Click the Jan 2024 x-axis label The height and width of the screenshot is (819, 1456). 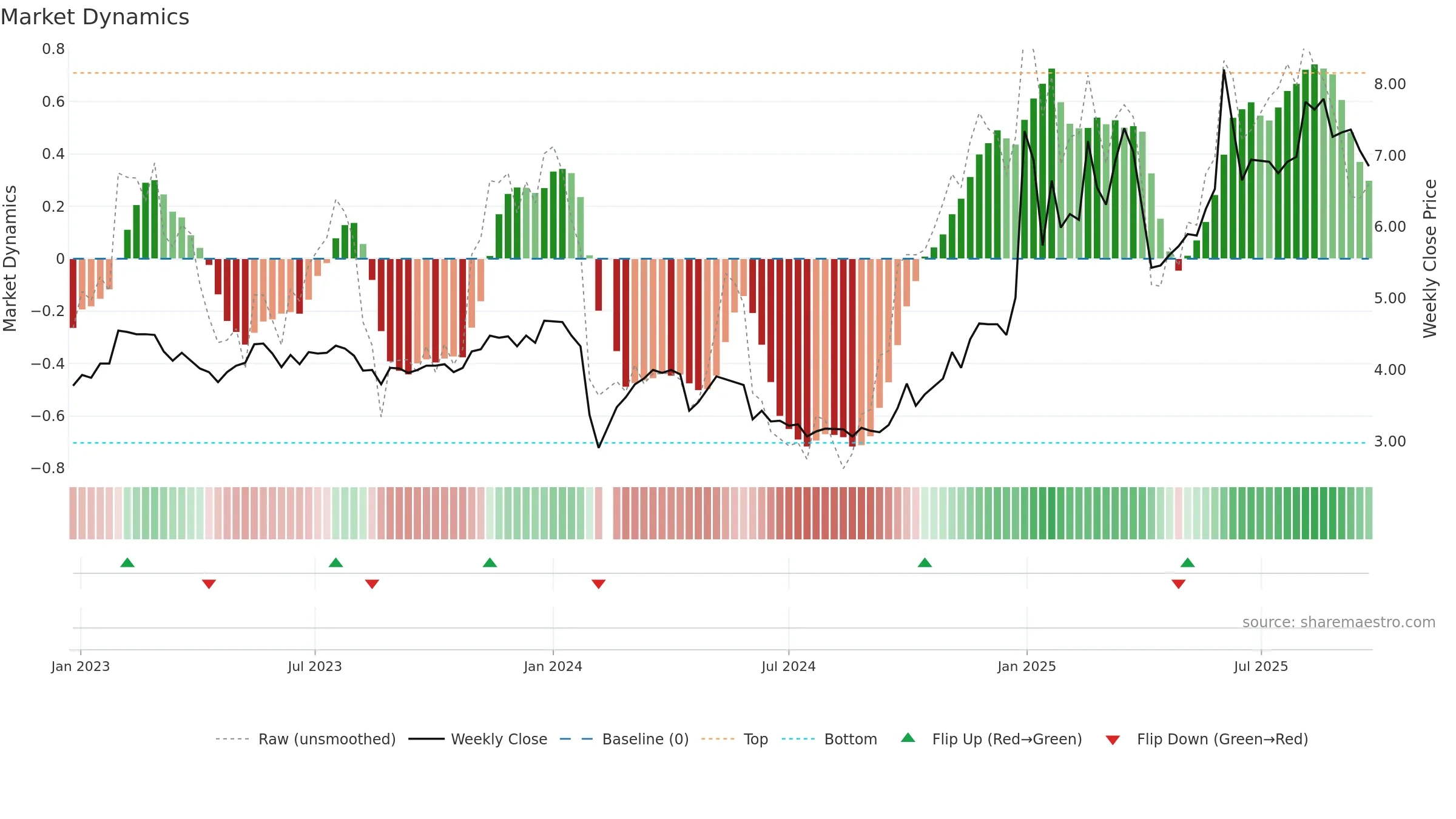(553, 666)
